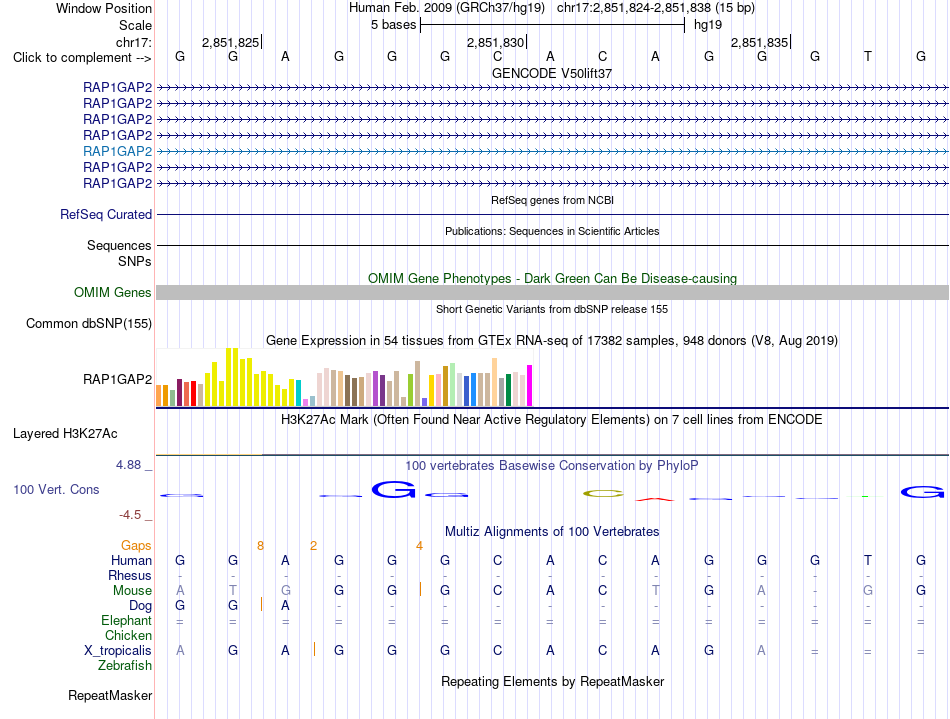Click the 2,851,825 ruler position
The height and width of the screenshot is (719, 950).
230,42
